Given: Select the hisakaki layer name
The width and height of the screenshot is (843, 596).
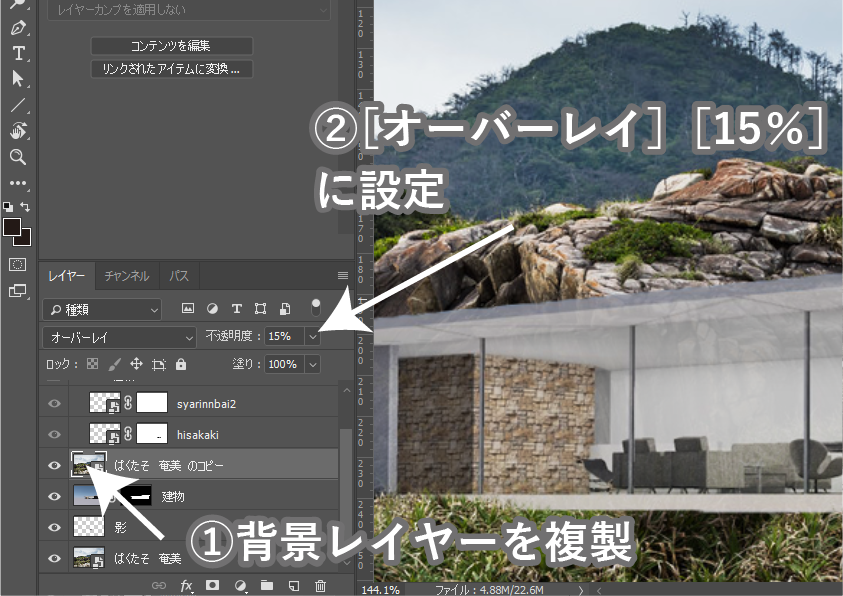Looking at the screenshot, I should click(x=198, y=435).
